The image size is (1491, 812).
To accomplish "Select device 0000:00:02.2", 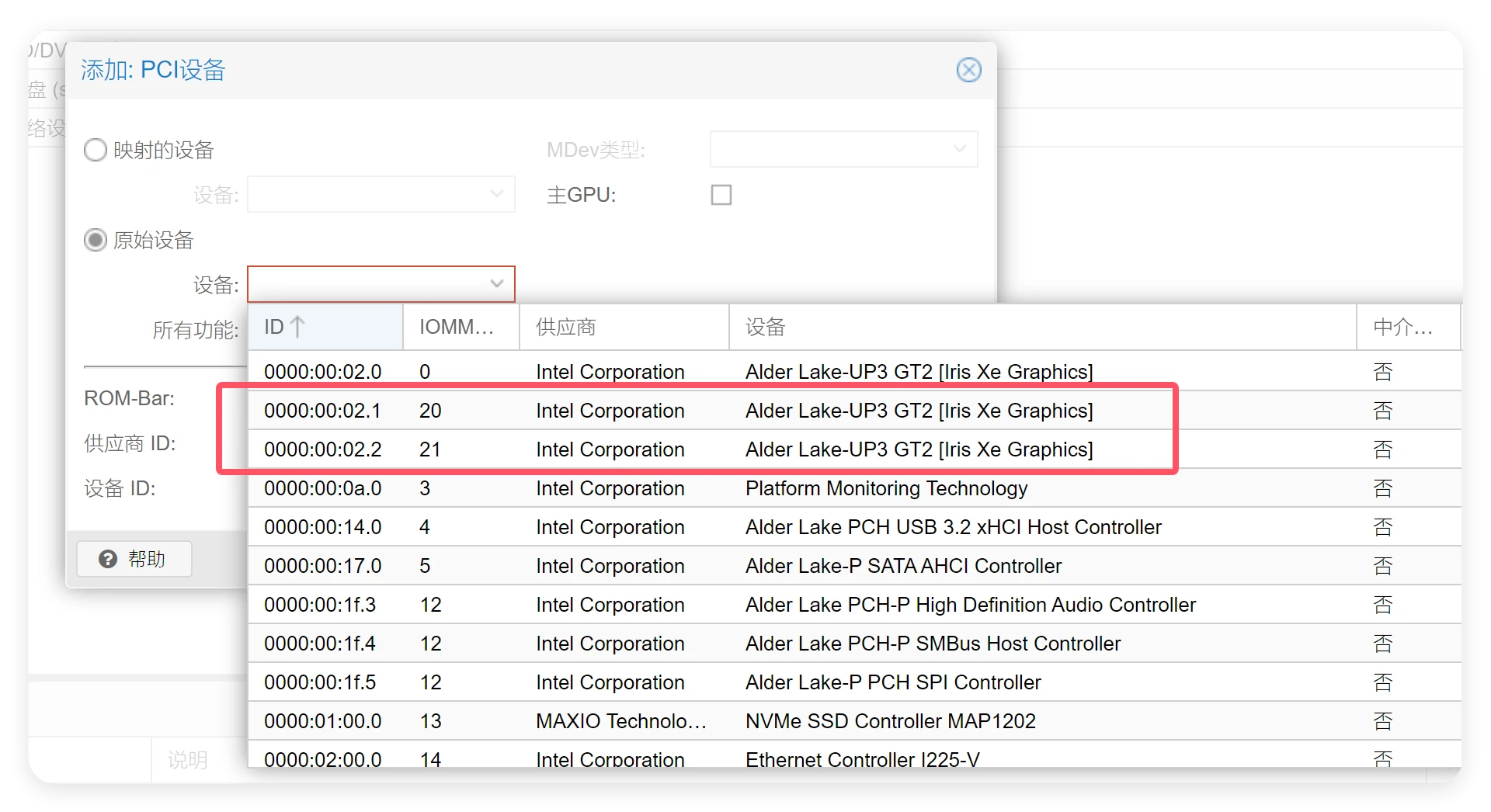I will point(854,449).
